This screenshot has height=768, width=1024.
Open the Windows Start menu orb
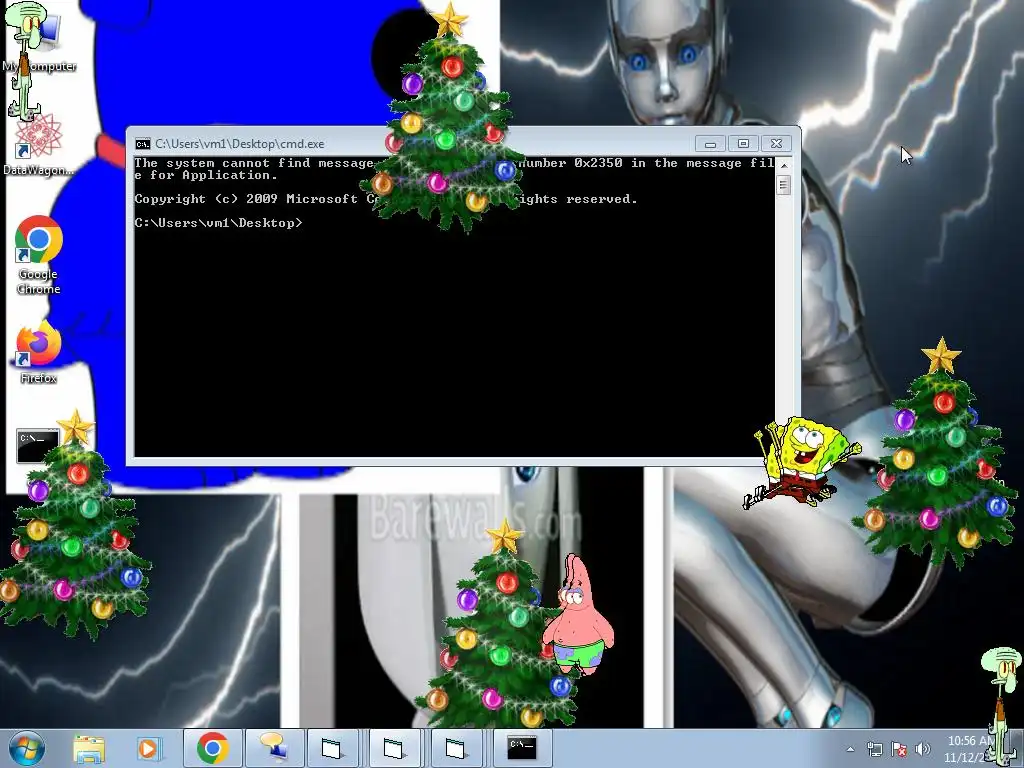pyautogui.click(x=27, y=748)
